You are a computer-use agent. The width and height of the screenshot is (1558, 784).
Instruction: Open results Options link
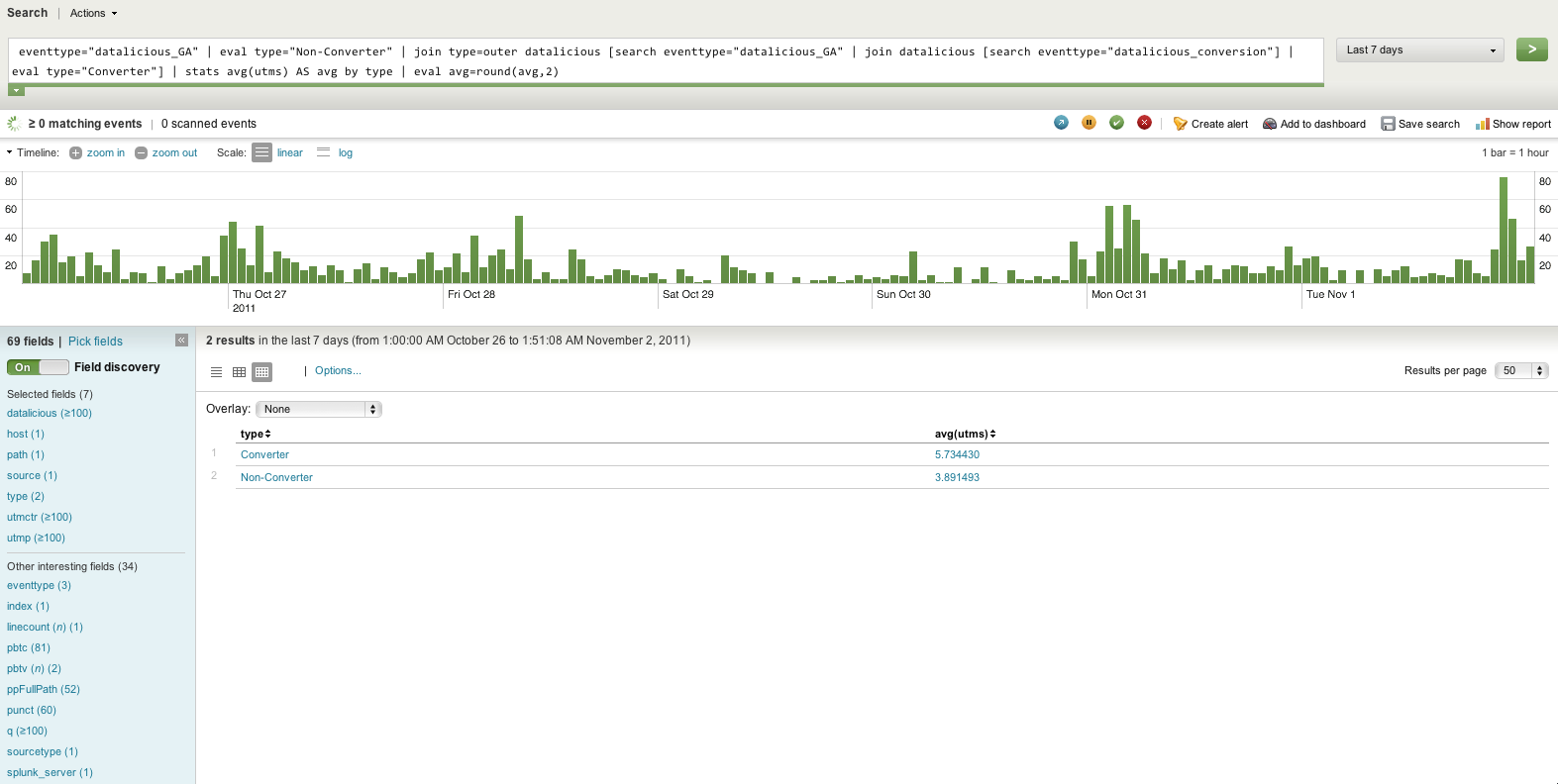338,370
